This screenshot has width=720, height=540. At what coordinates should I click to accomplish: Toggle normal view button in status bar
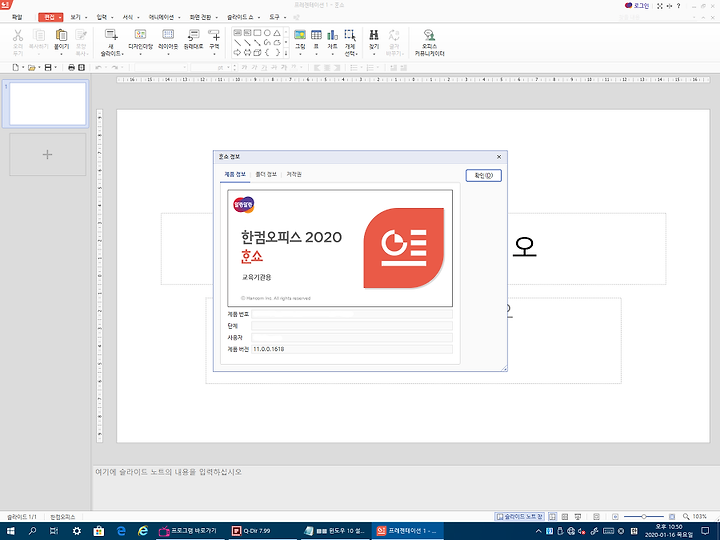[552, 517]
